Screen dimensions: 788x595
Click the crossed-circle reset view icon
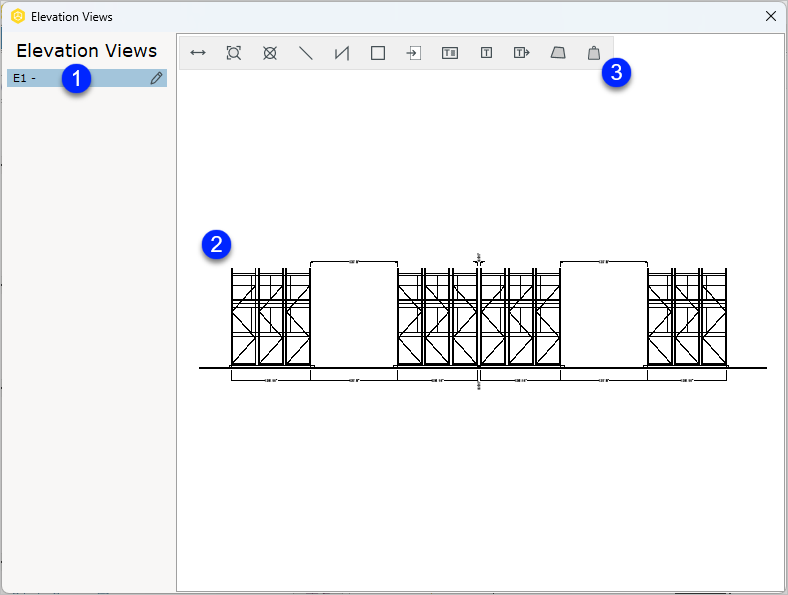(x=270, y=53)
